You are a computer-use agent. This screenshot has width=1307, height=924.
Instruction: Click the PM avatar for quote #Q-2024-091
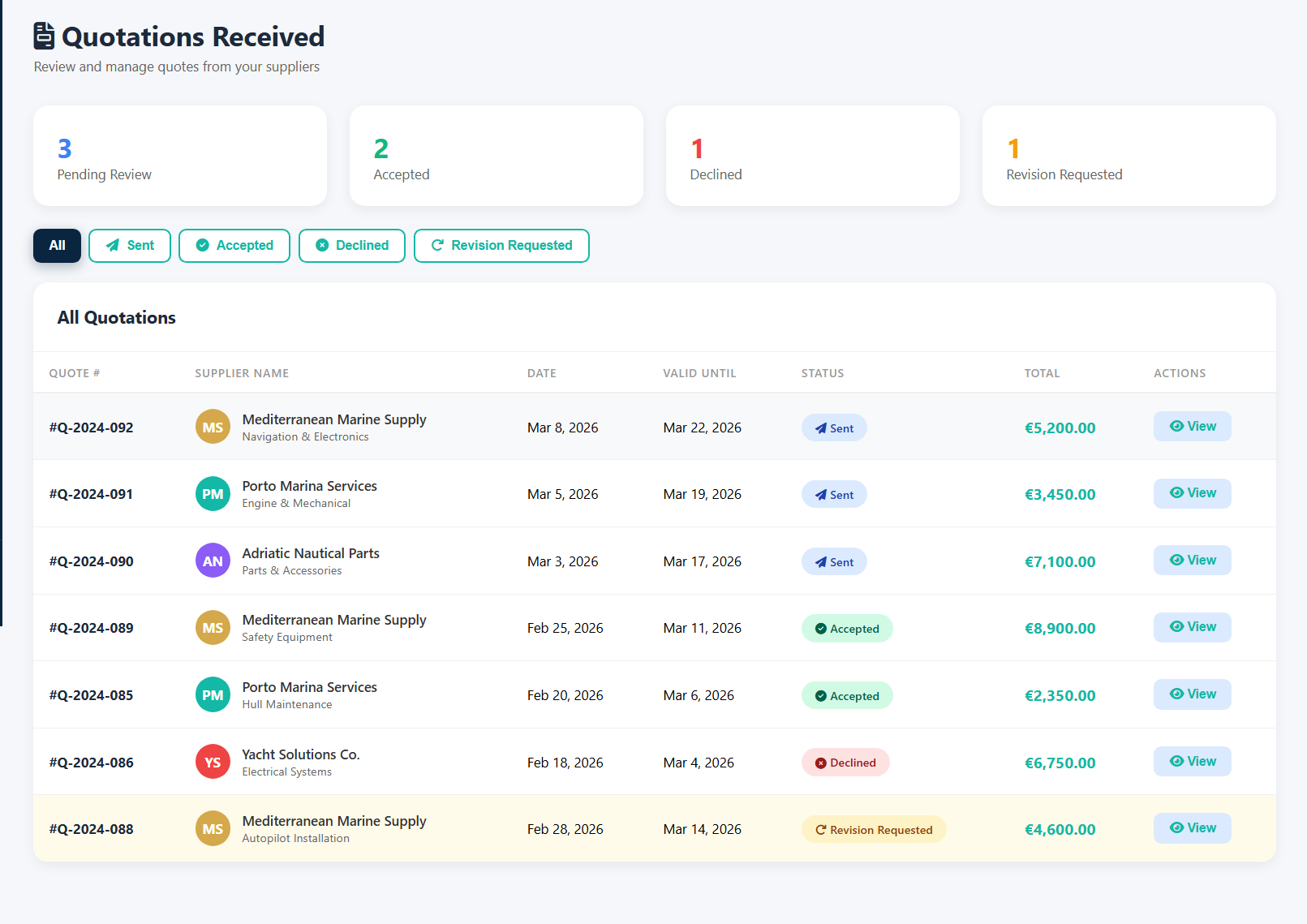[213, 494]
